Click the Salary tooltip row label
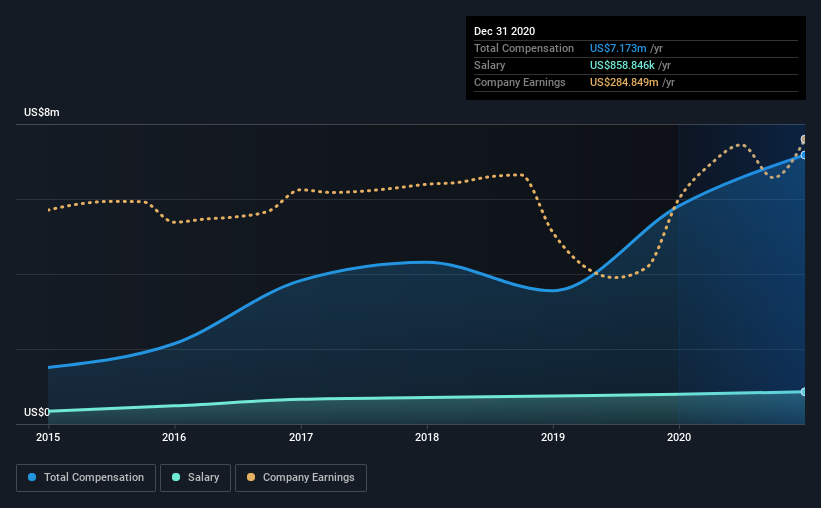The image size is (821, 508). tap(490, 65)
